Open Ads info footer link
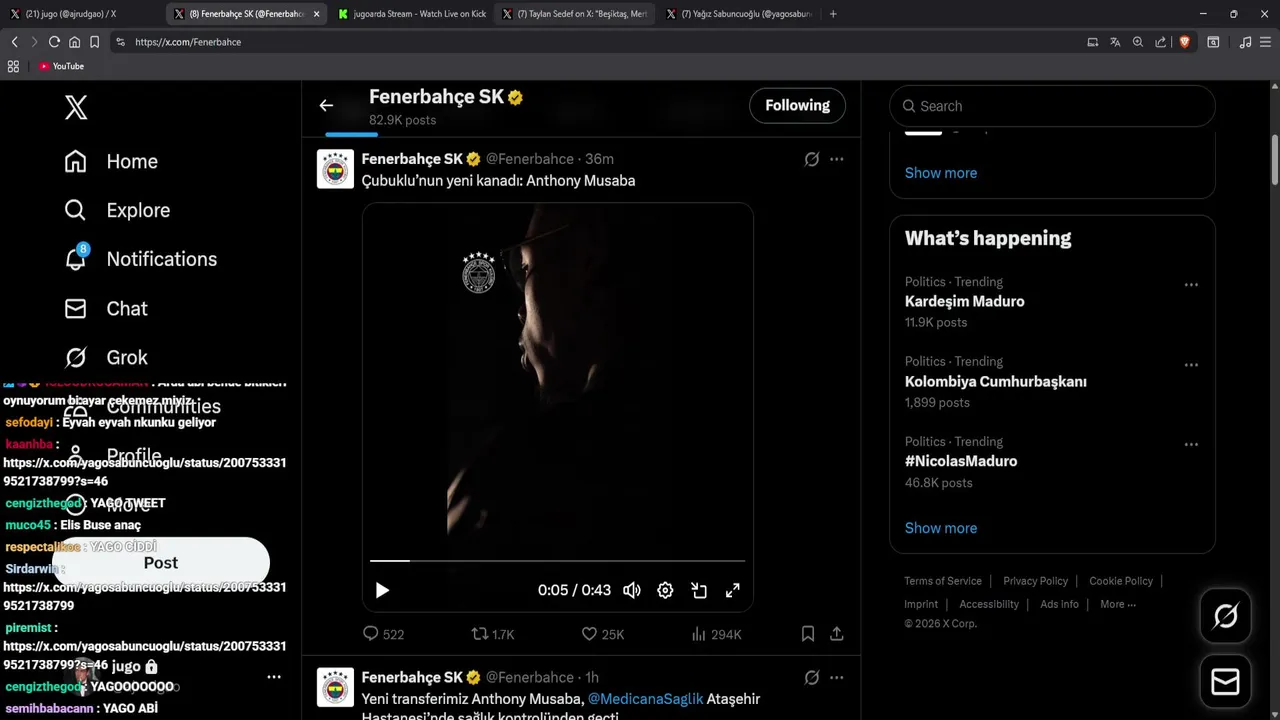This screenshot has height=720, width=1280. [1059, 604]
